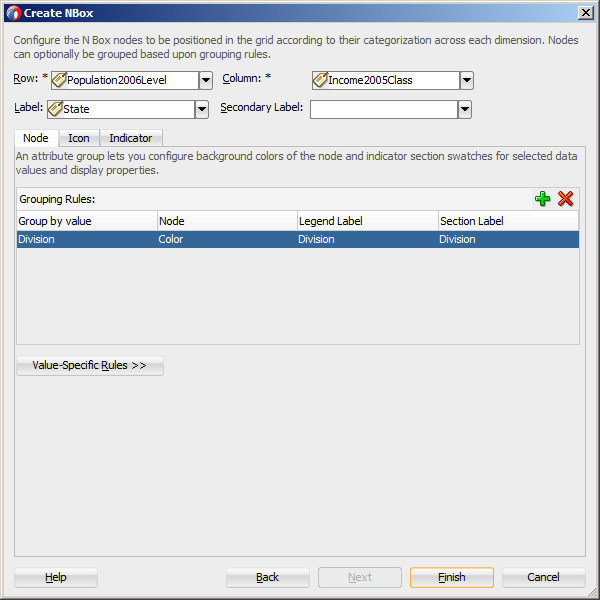
Task: Click the Legend Label column header
Action: tap(368, 221)
